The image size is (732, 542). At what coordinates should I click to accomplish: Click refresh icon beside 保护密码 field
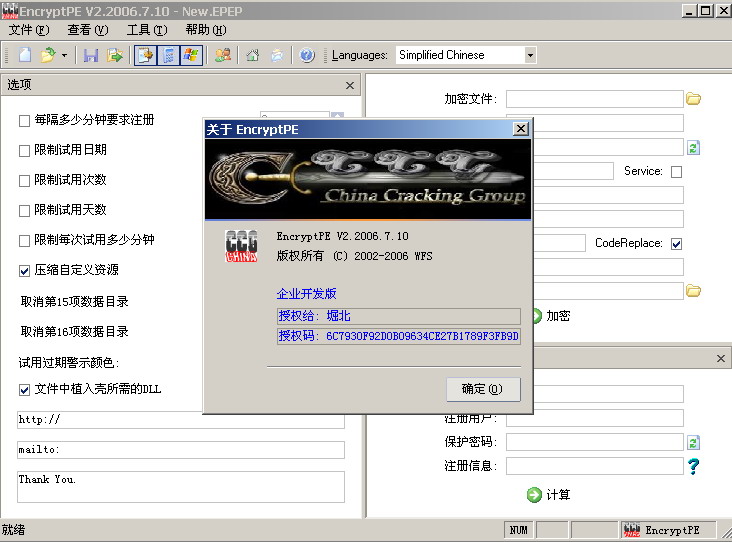(x=693, y=442)
